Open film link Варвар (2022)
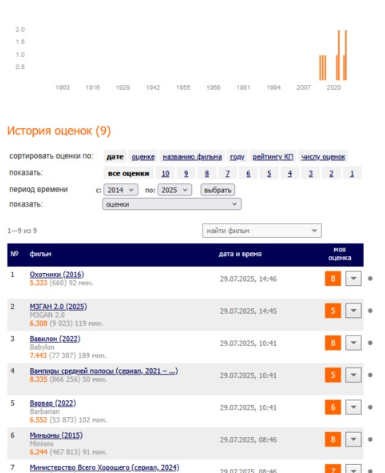Viewport: 385px width, 473px height. pyautogui.click(x=53, y=403)
